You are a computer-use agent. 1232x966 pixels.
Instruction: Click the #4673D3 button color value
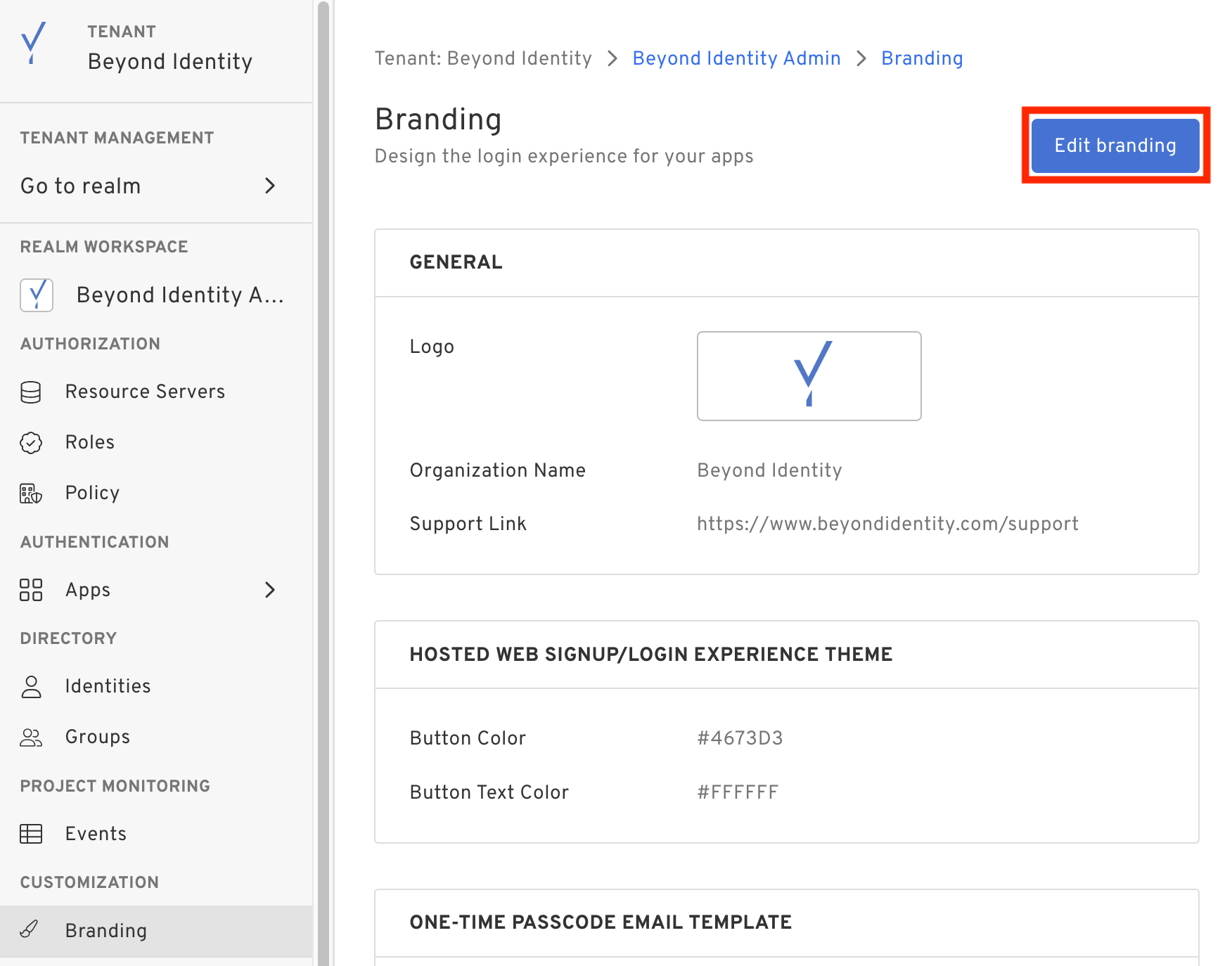(740, 738)
